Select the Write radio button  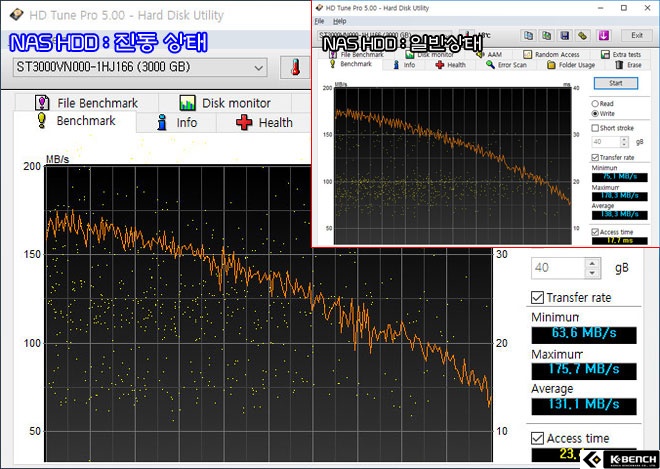tap(603, 114)
